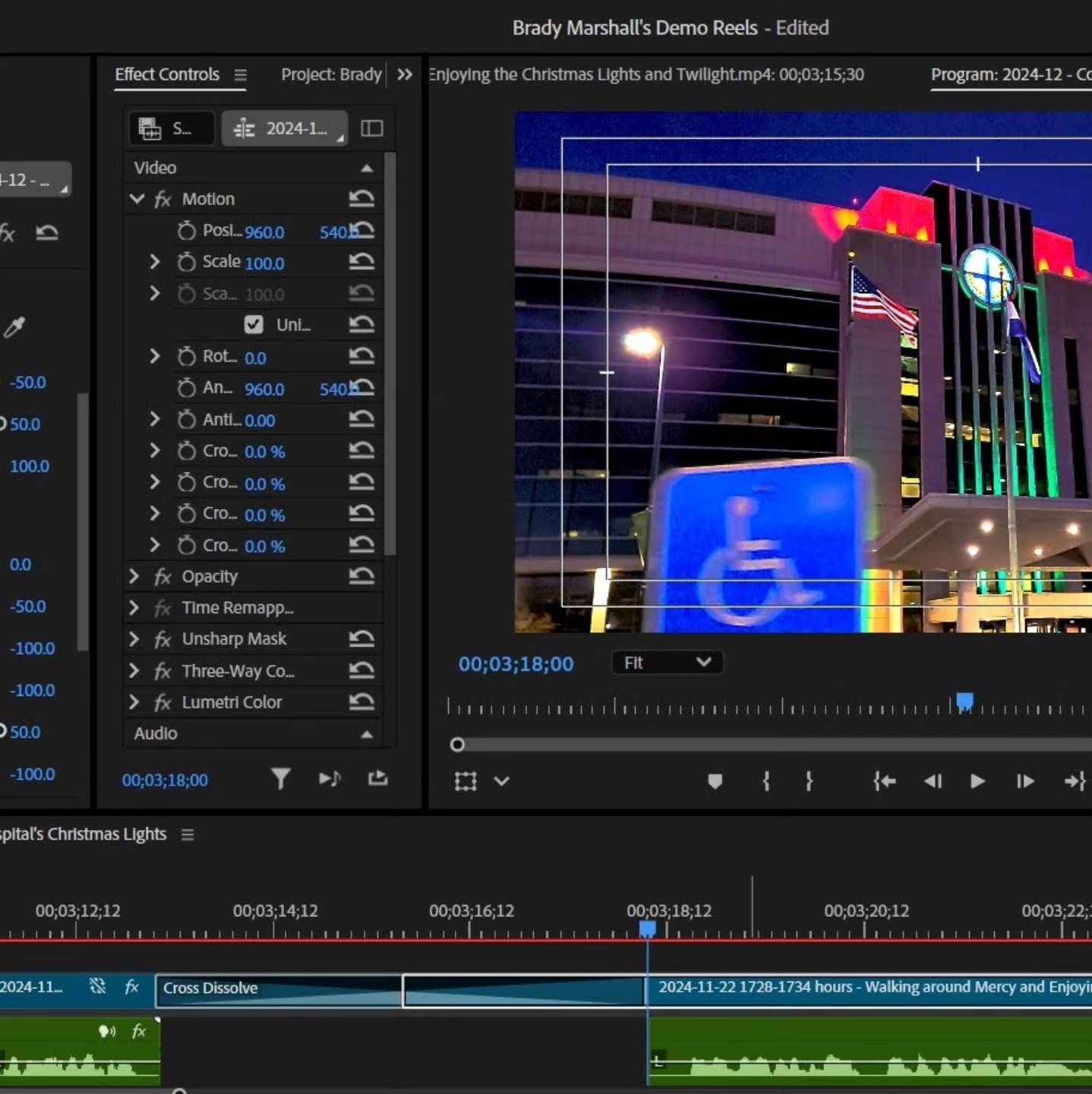
Task: Click the Program monitor timecode 00;03;18;00
Action: click(516, 664)
